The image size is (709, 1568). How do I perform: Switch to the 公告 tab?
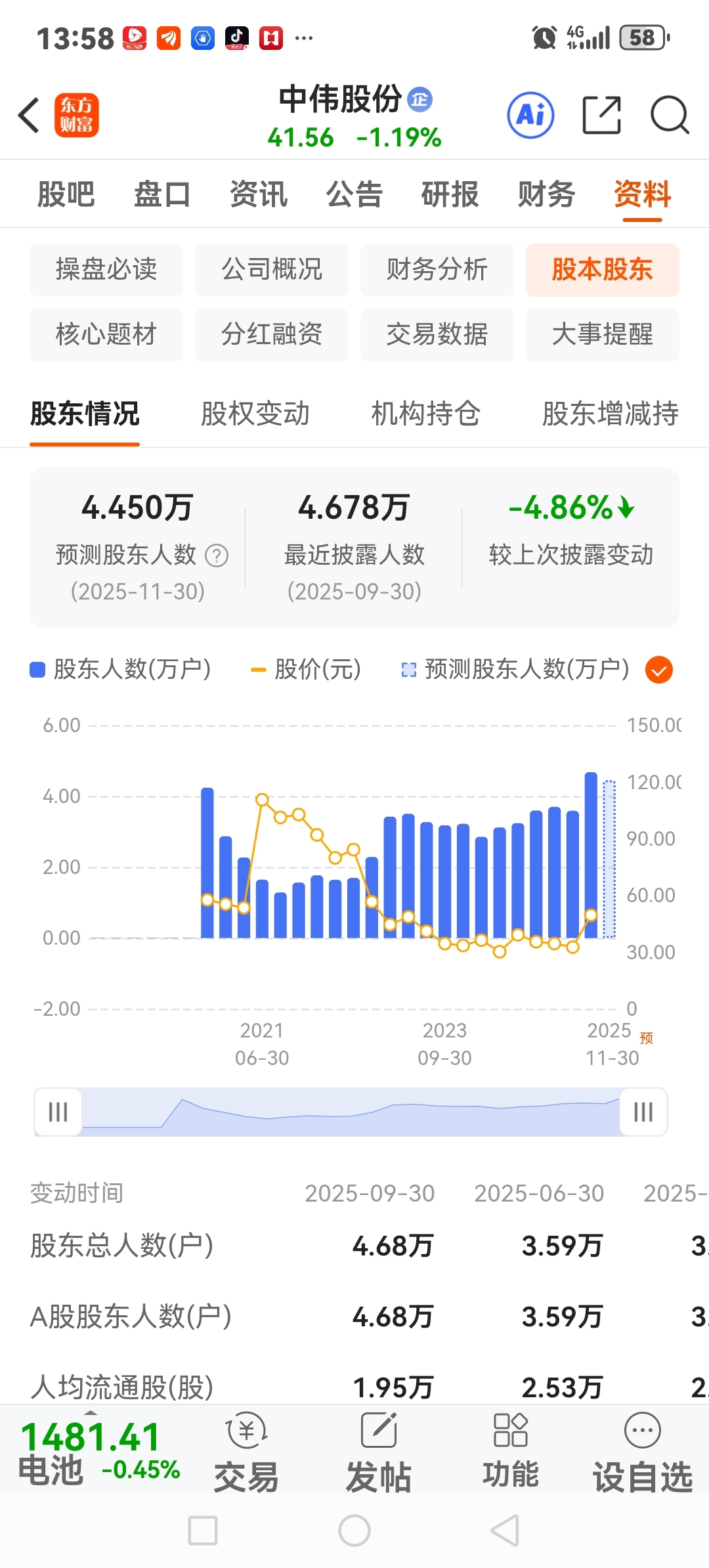click(354, 194)
